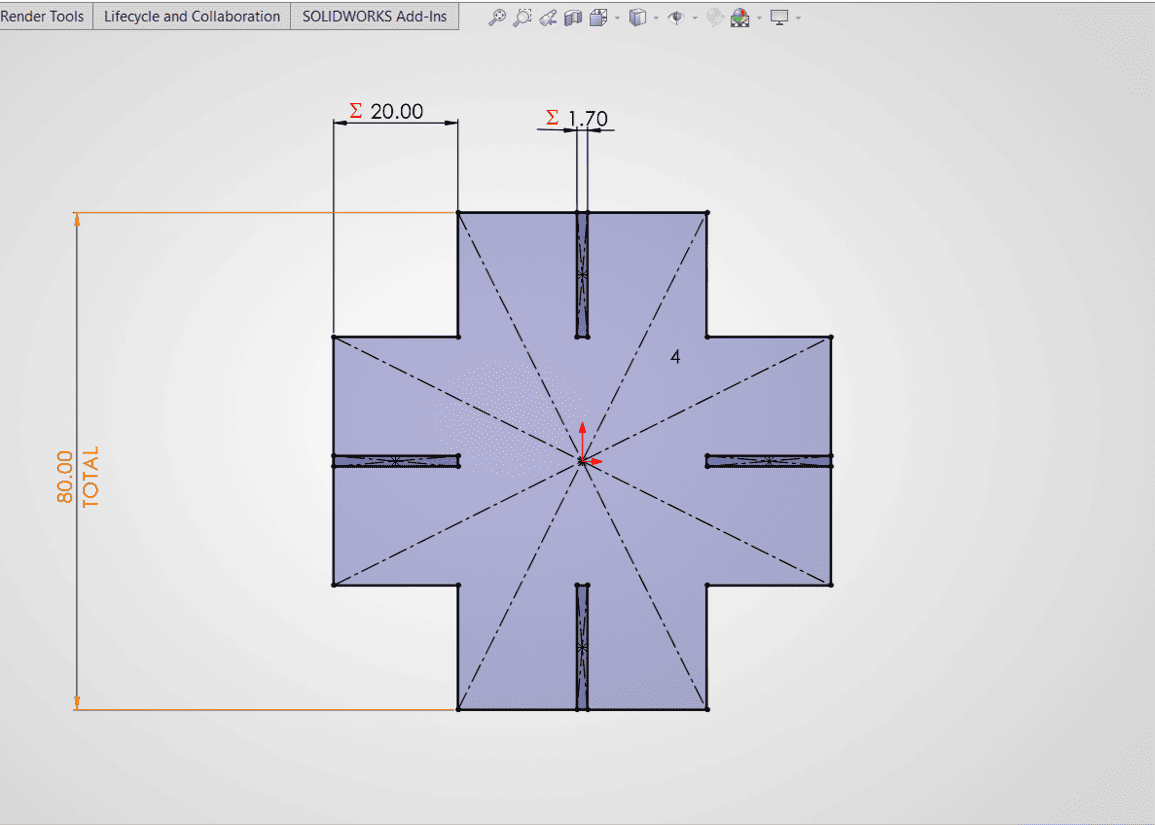Screen dimensions: 1155x825
Task: Click the red sketch origin
Action: [x=583, y=461]
